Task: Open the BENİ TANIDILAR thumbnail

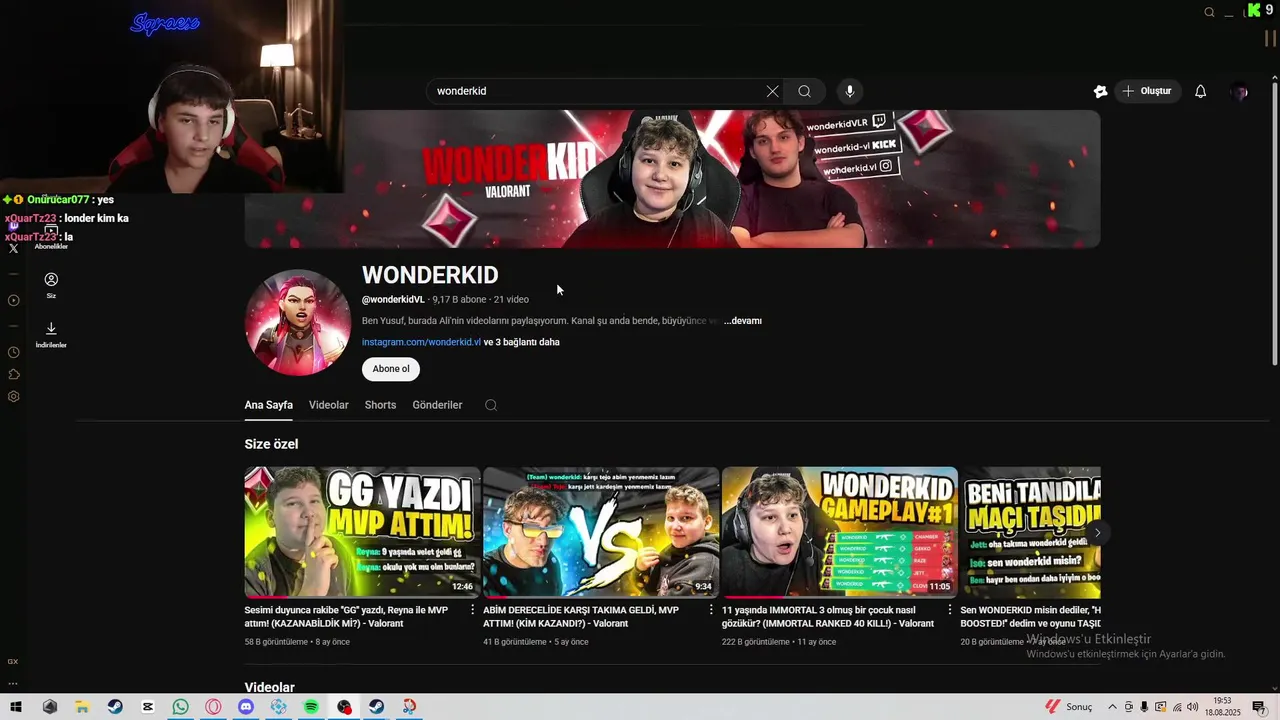Action: pyautogui.click(x=1030, y=532)
